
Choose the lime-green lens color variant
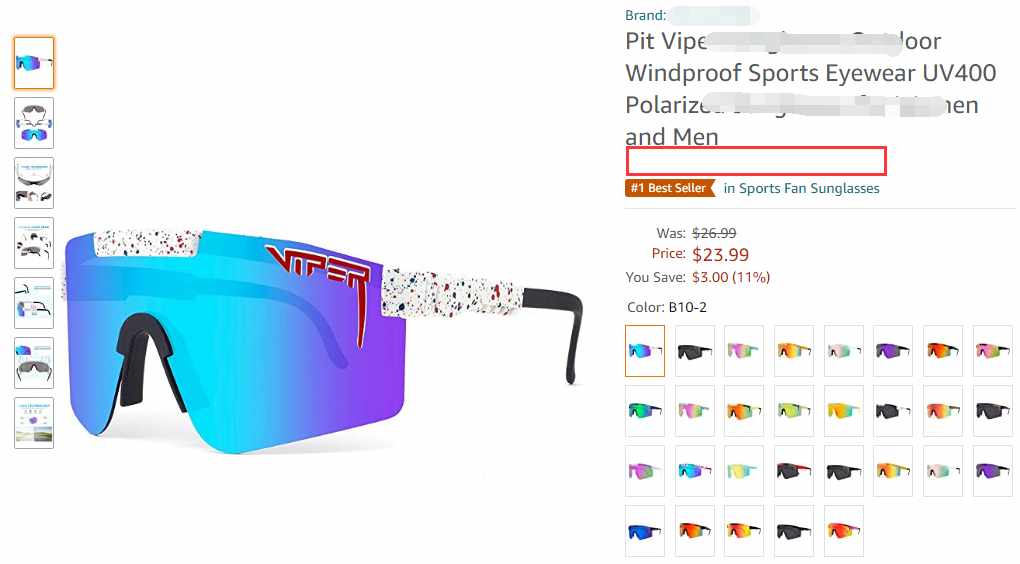click(794, 410)
